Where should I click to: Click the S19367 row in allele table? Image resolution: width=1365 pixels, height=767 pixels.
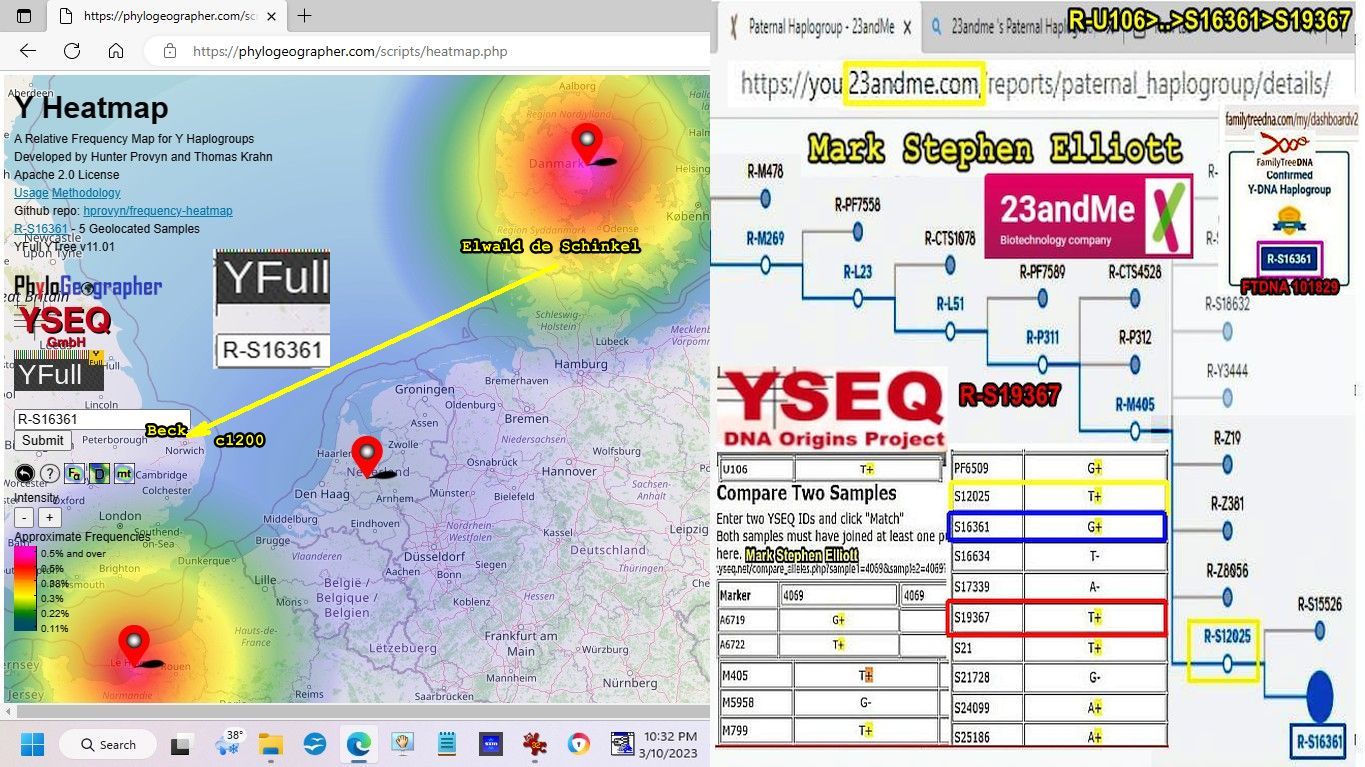click(x=1057, y=617)
